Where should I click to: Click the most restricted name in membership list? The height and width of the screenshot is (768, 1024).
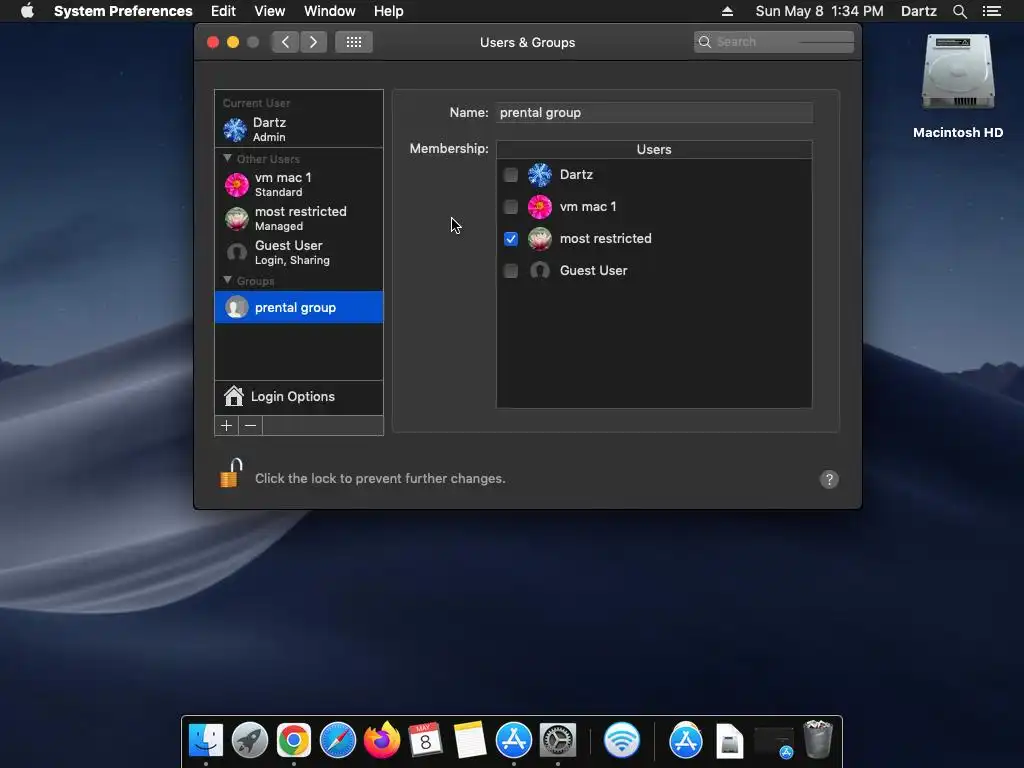pos(605,238)
